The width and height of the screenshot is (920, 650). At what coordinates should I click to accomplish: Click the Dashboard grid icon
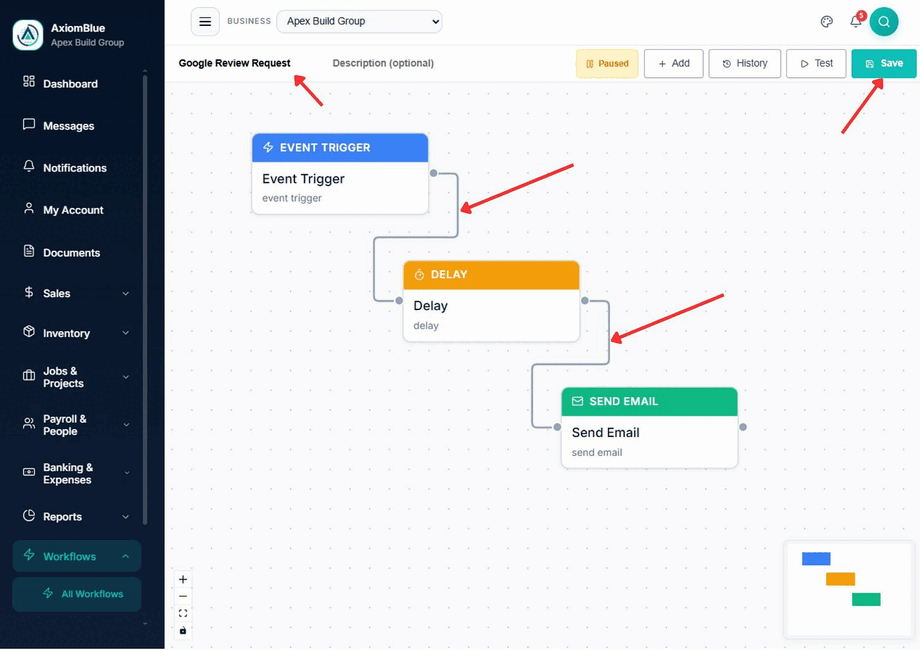click(29, 82)
